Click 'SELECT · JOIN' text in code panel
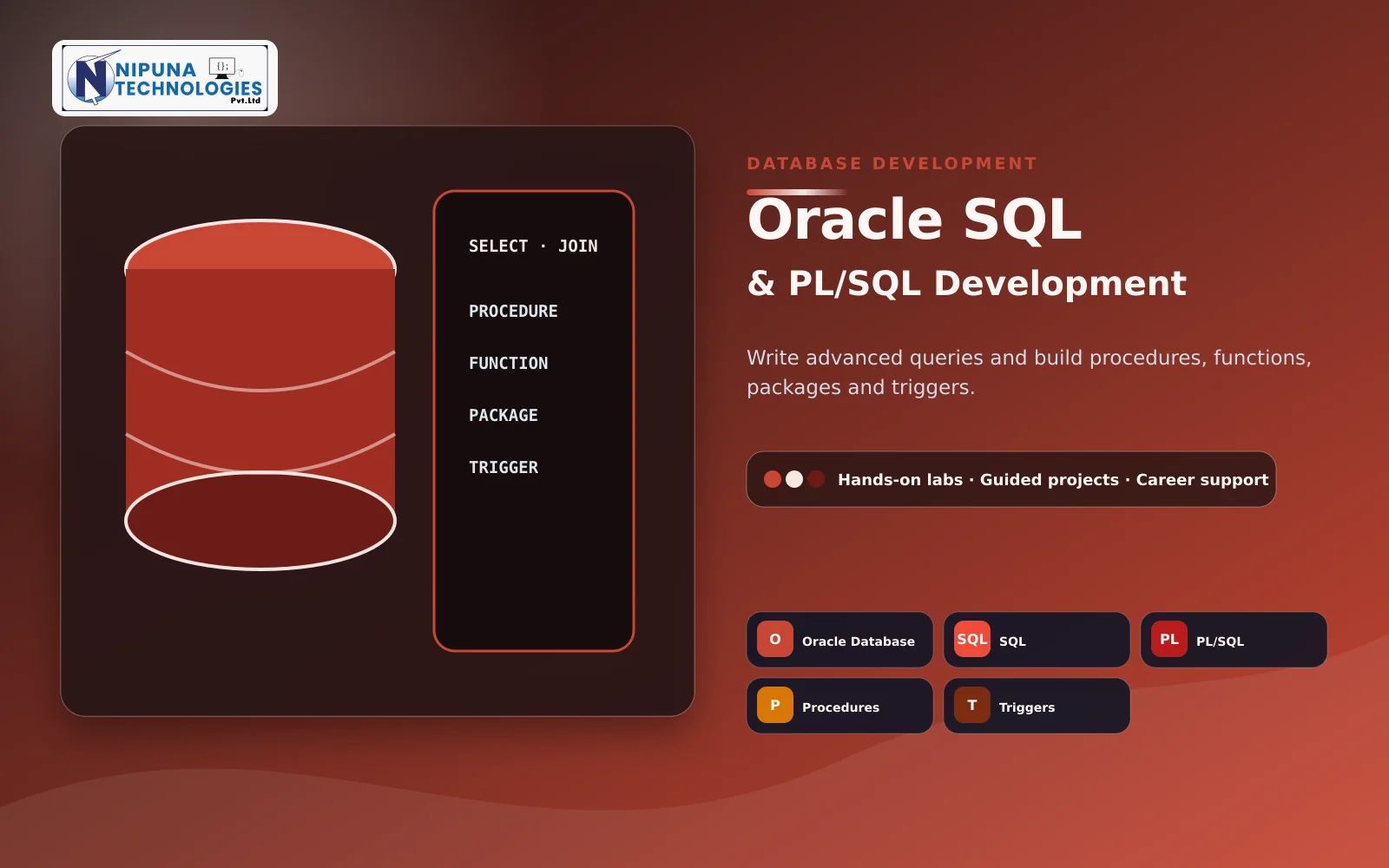1389x868 pixels. pos(533,247)
